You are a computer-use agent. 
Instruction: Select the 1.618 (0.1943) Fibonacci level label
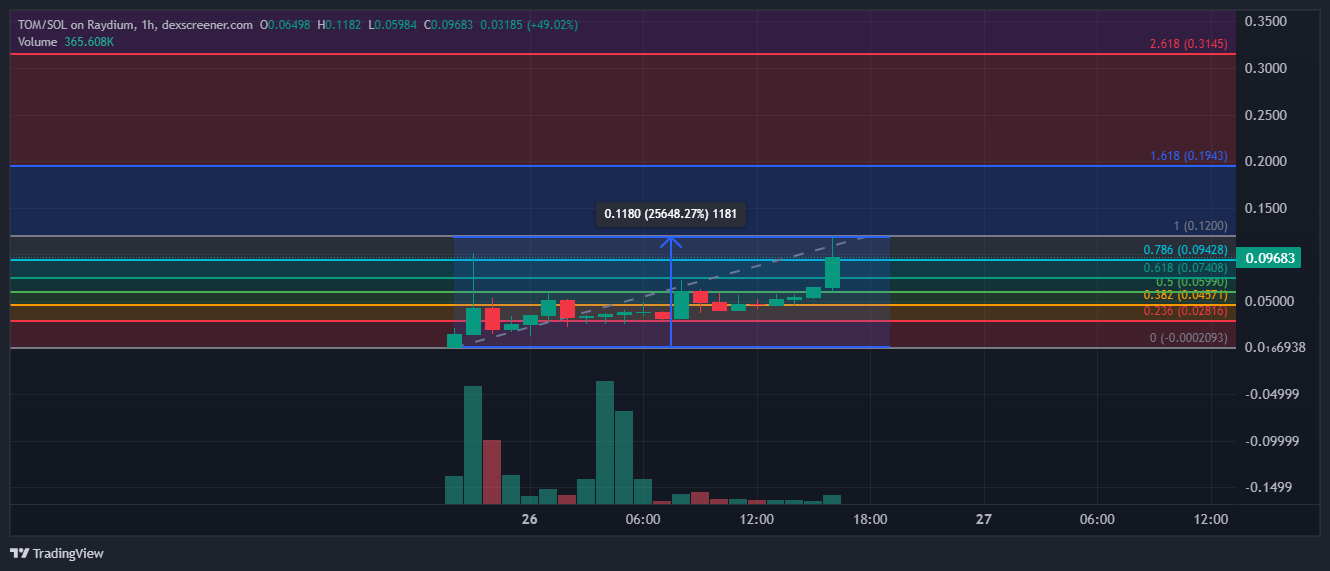click(x=1188, y=156)
